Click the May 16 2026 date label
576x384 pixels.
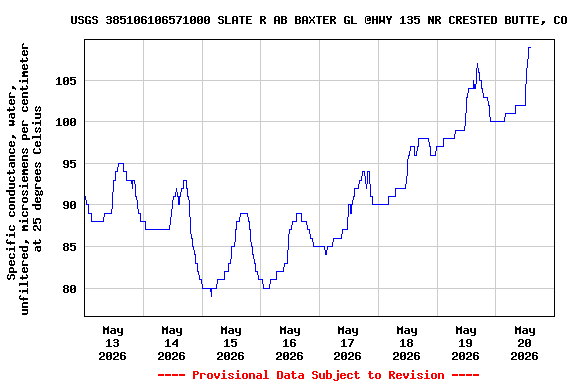(289, 343)
